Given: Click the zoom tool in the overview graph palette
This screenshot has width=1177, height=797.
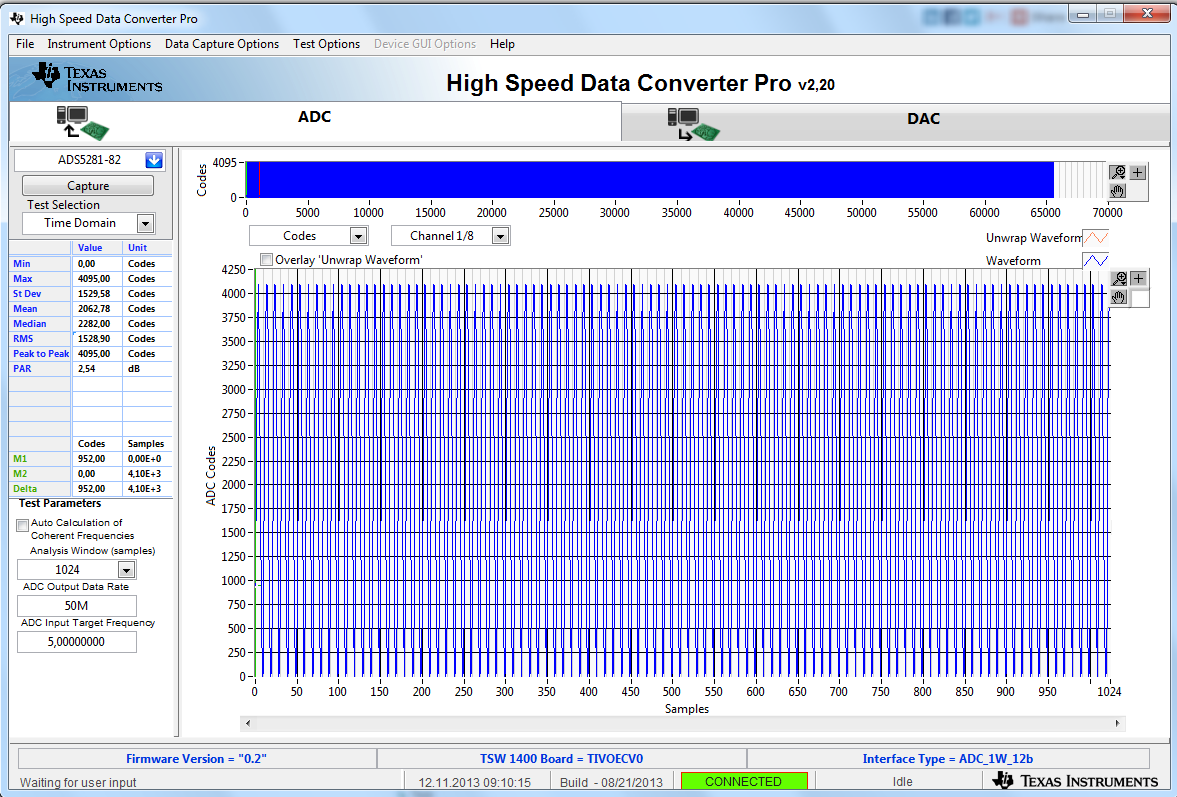Looking at the screenshot, I should click(x=1119, y=172).
